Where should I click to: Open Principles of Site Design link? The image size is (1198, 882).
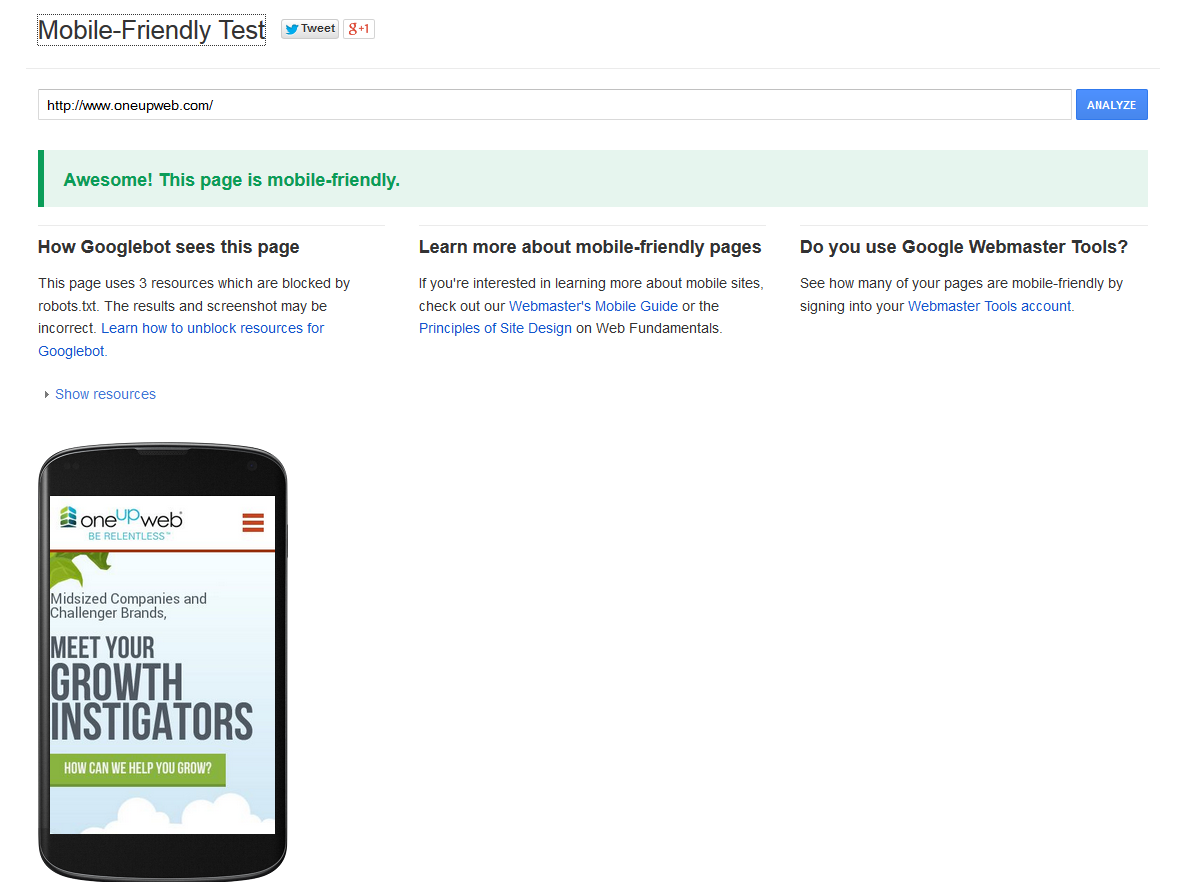click(495, 328)
